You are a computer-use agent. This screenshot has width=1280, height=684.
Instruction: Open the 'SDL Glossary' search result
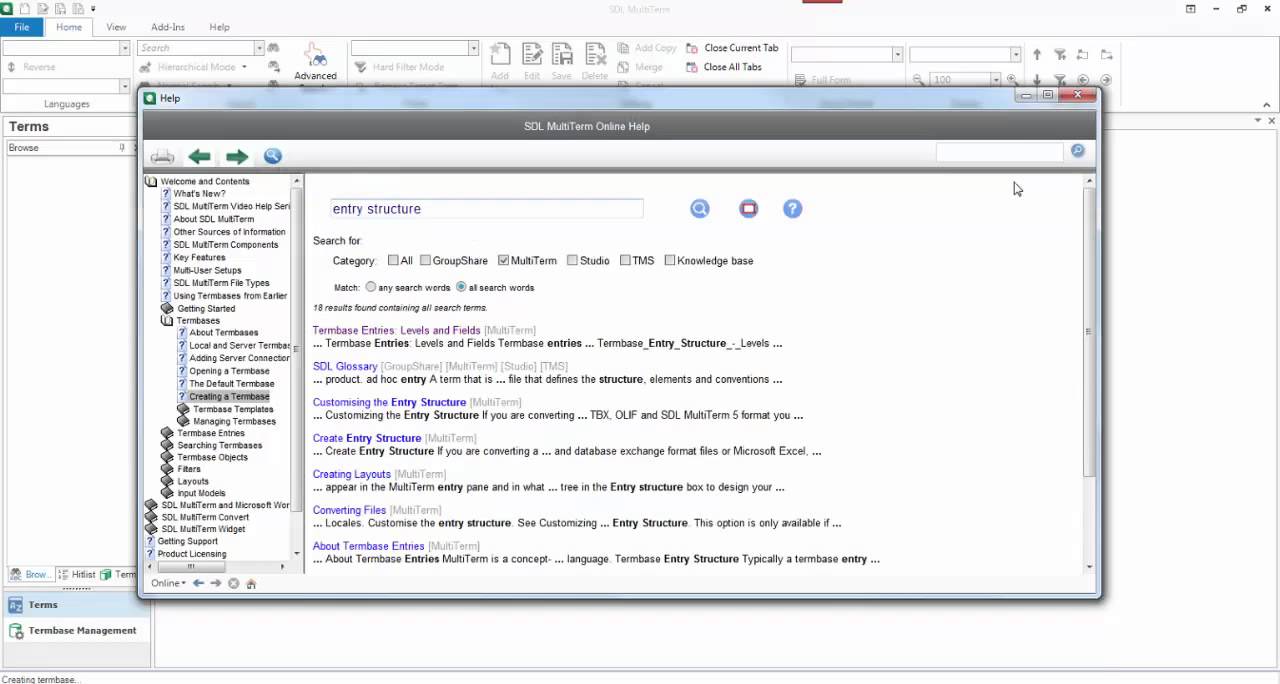tap(345, 366)
